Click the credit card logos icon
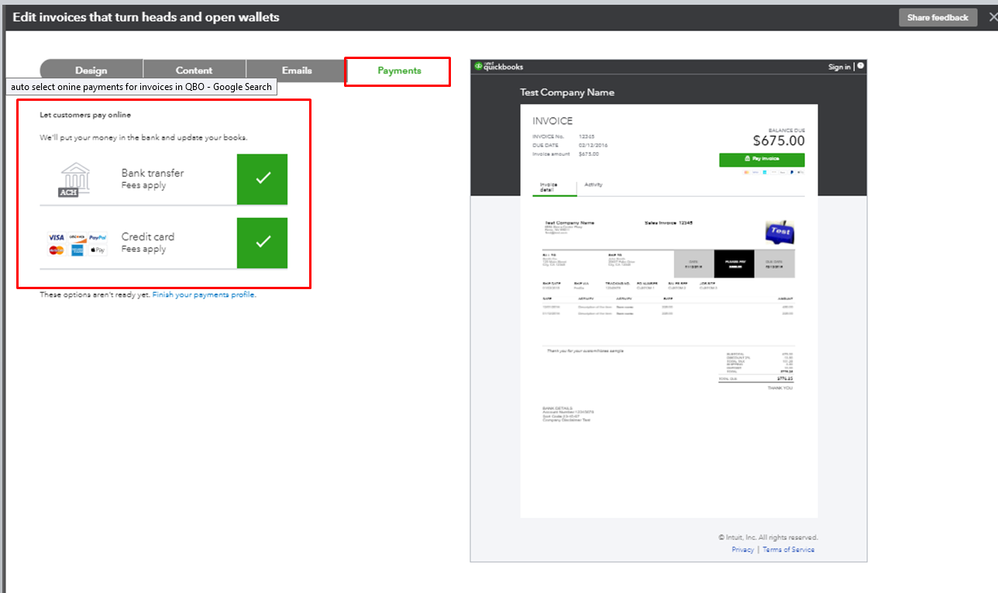Image resolution: width=998 pixels, height=593 pixels. coord(77,243)
